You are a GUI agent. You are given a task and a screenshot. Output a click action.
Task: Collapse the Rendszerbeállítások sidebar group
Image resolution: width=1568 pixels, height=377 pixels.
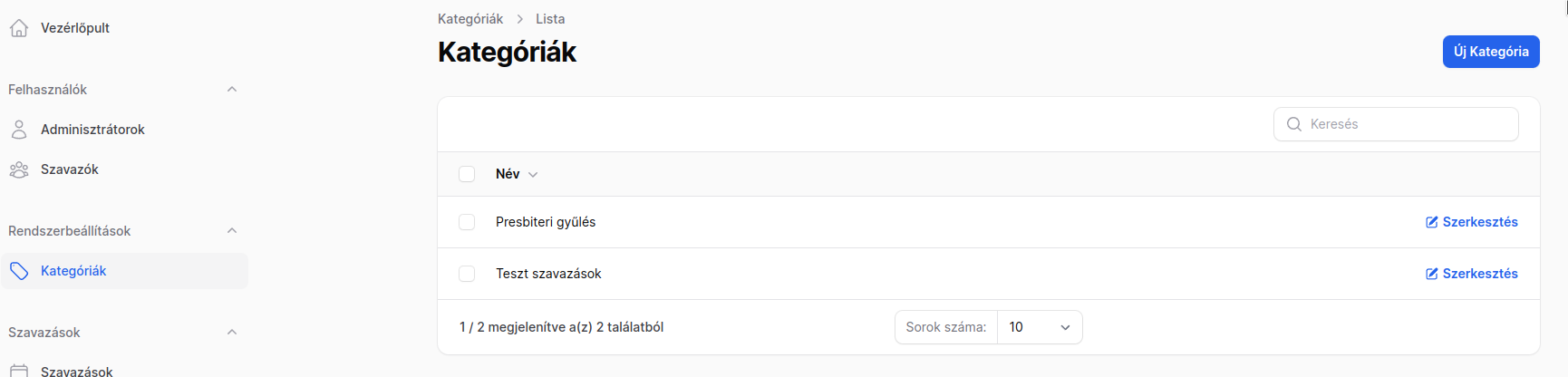pyautogui.click(x=232, y=231)
